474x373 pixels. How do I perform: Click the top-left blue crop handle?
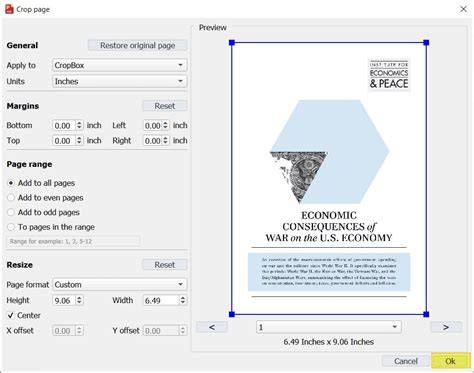[x=232, y=43]
